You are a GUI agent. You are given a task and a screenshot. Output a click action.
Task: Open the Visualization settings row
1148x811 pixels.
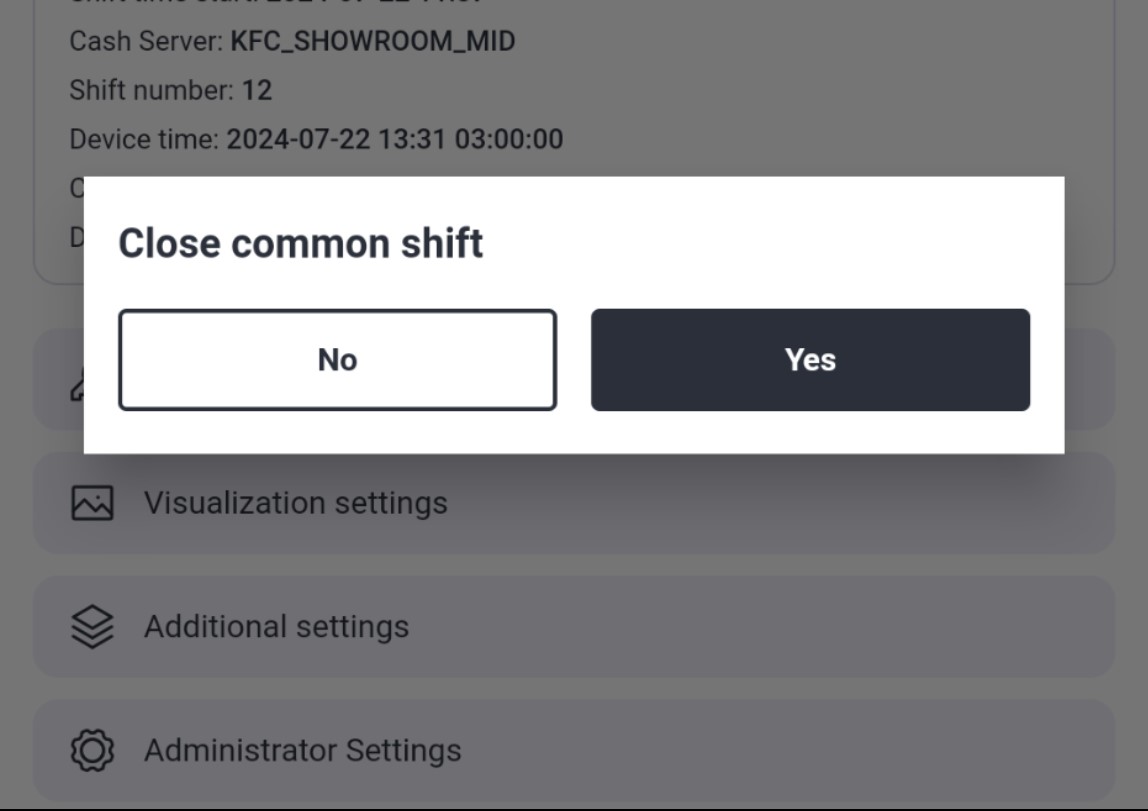[574, 503]
